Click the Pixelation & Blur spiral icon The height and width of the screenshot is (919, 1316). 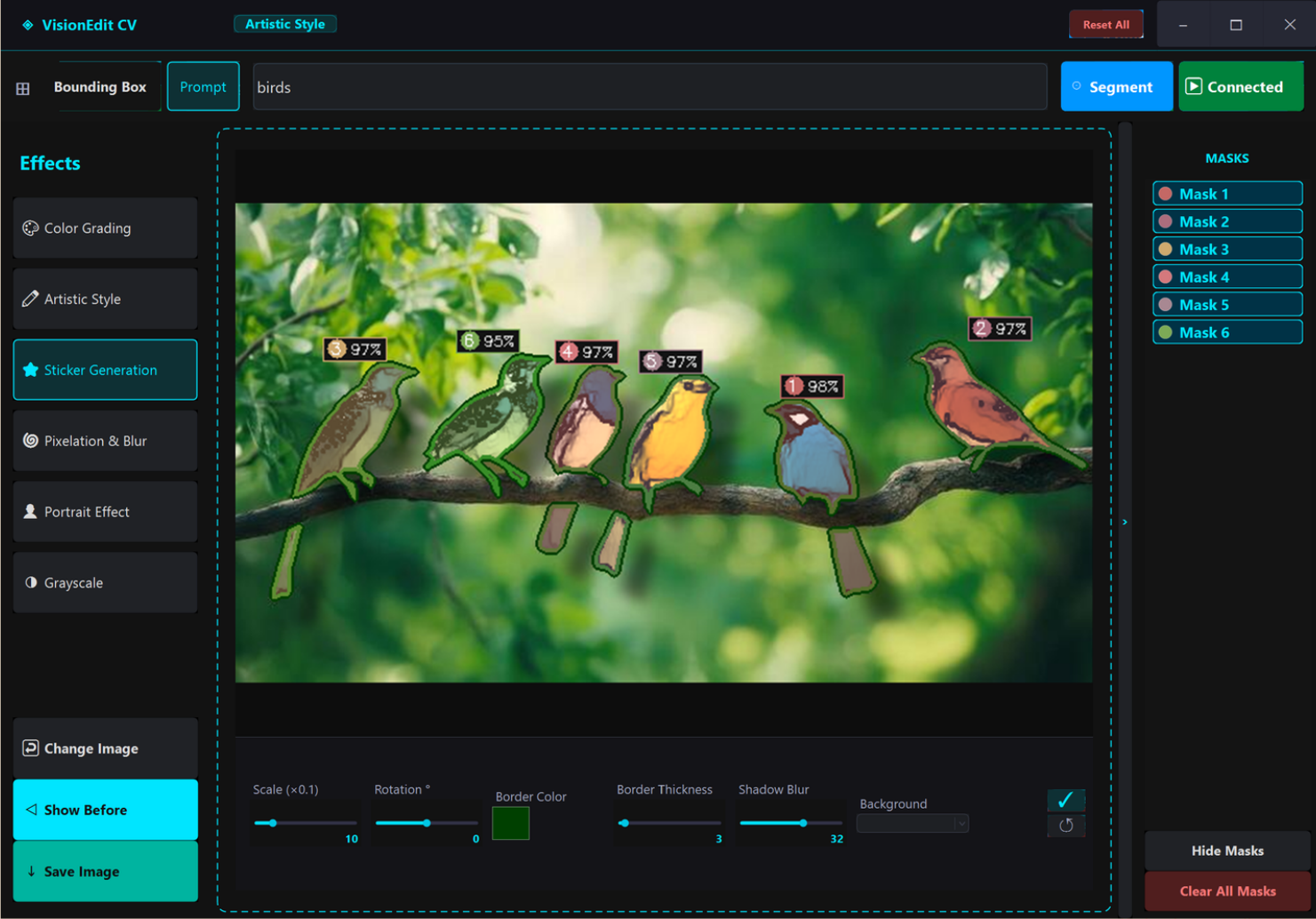click(30, 441)
